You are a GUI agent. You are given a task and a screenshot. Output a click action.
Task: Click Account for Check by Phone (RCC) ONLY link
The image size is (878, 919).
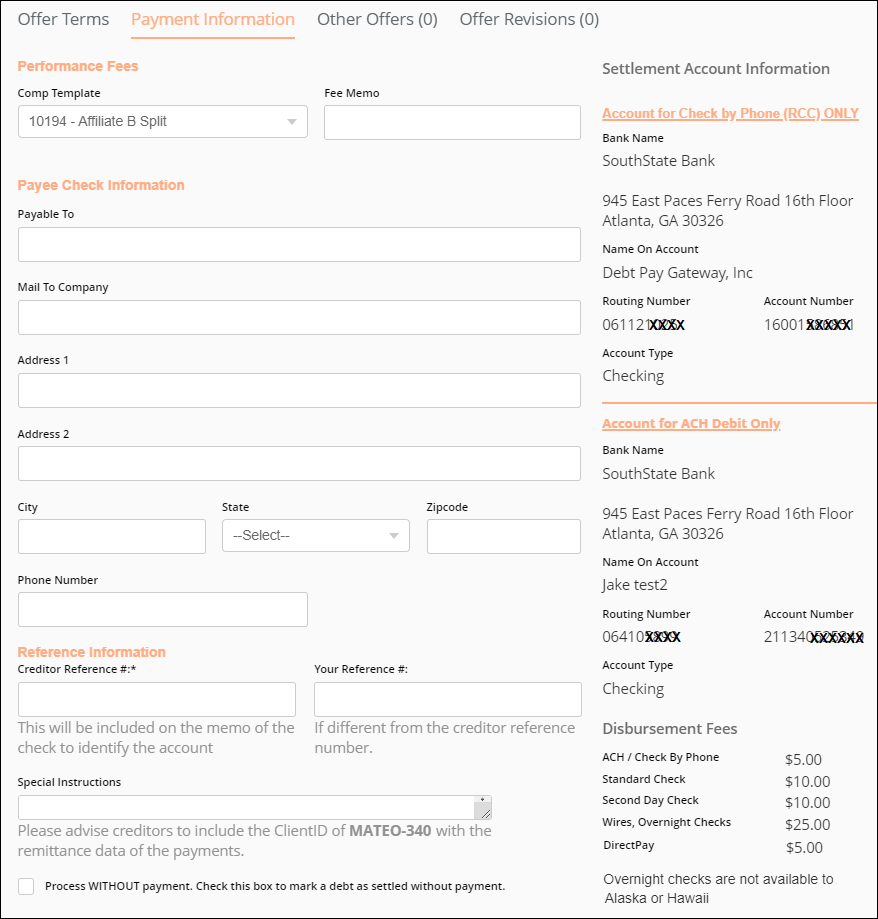(730, 113)
